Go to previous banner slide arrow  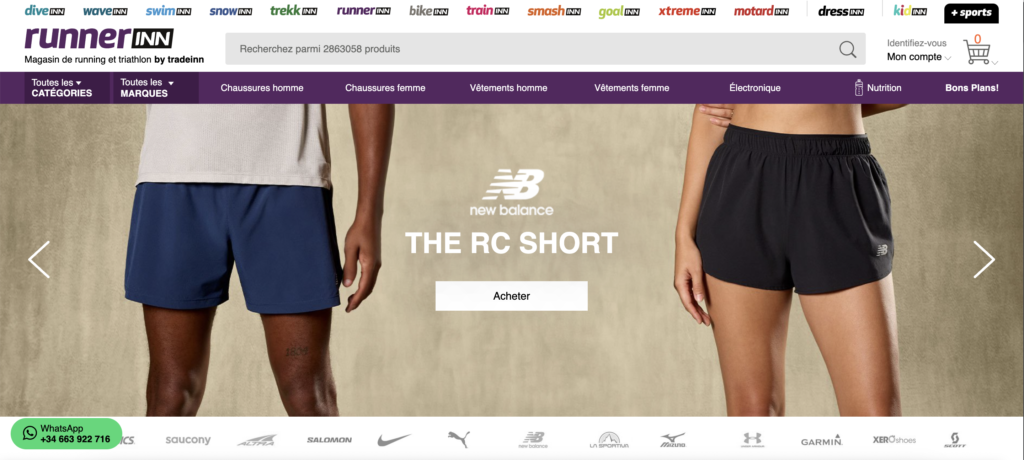point(39,259)
